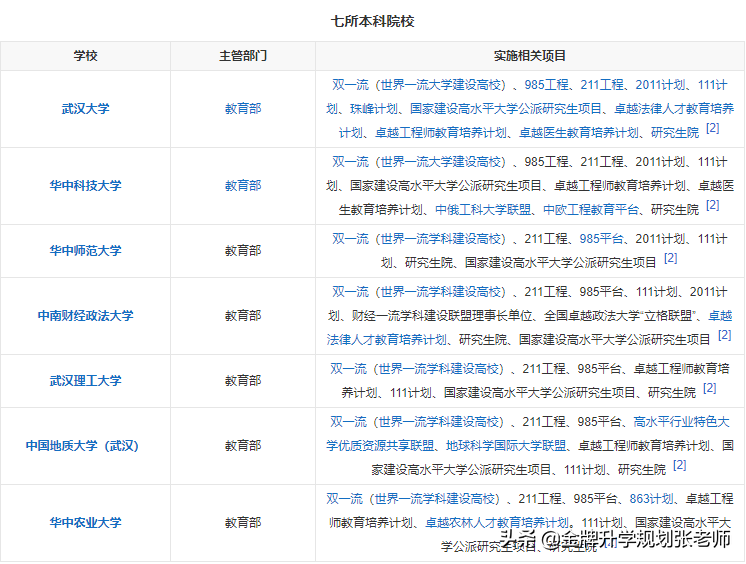Image resolution: width=746 pixels, height=564 pixels.
Task: Open 双一流（世界一流大学建设高校）link in 华中科技大学 row
Action: (x=419, y=162)
